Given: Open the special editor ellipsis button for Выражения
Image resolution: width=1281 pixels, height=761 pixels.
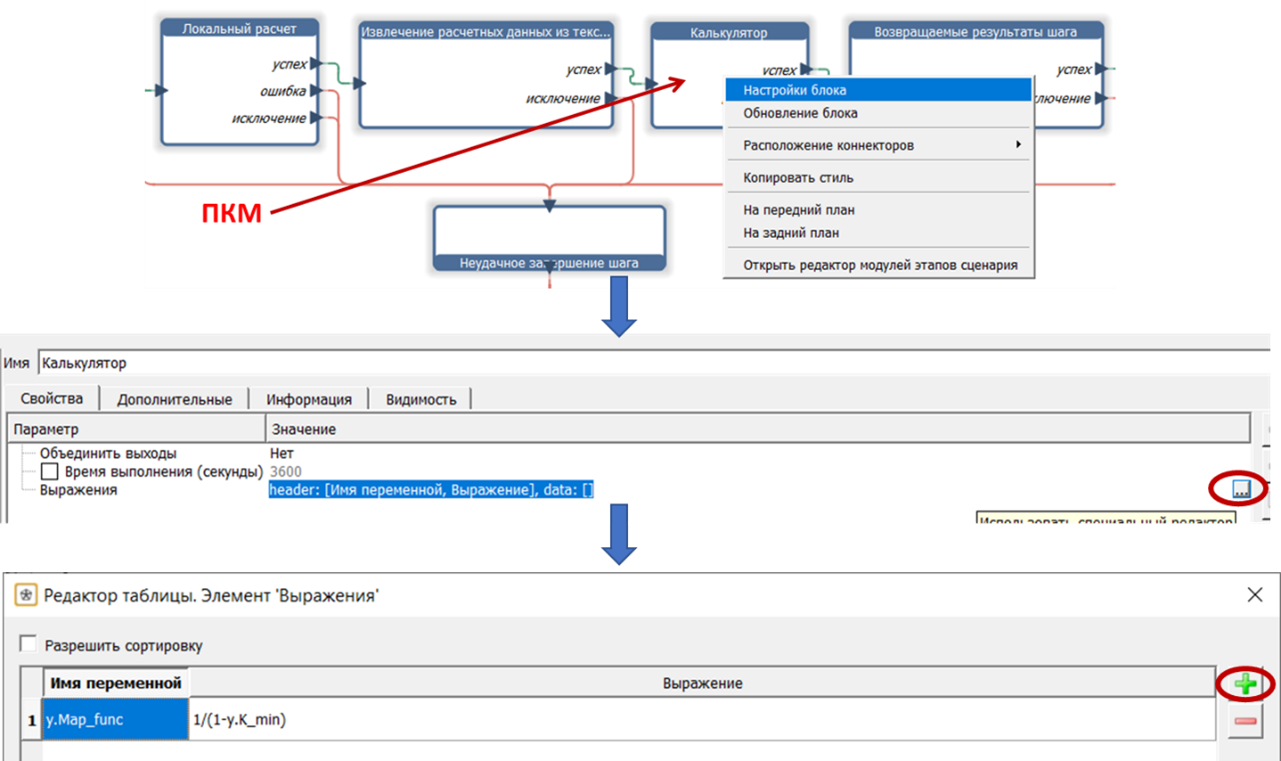Looking at the screenshot, I should (x=1240, y=489).
